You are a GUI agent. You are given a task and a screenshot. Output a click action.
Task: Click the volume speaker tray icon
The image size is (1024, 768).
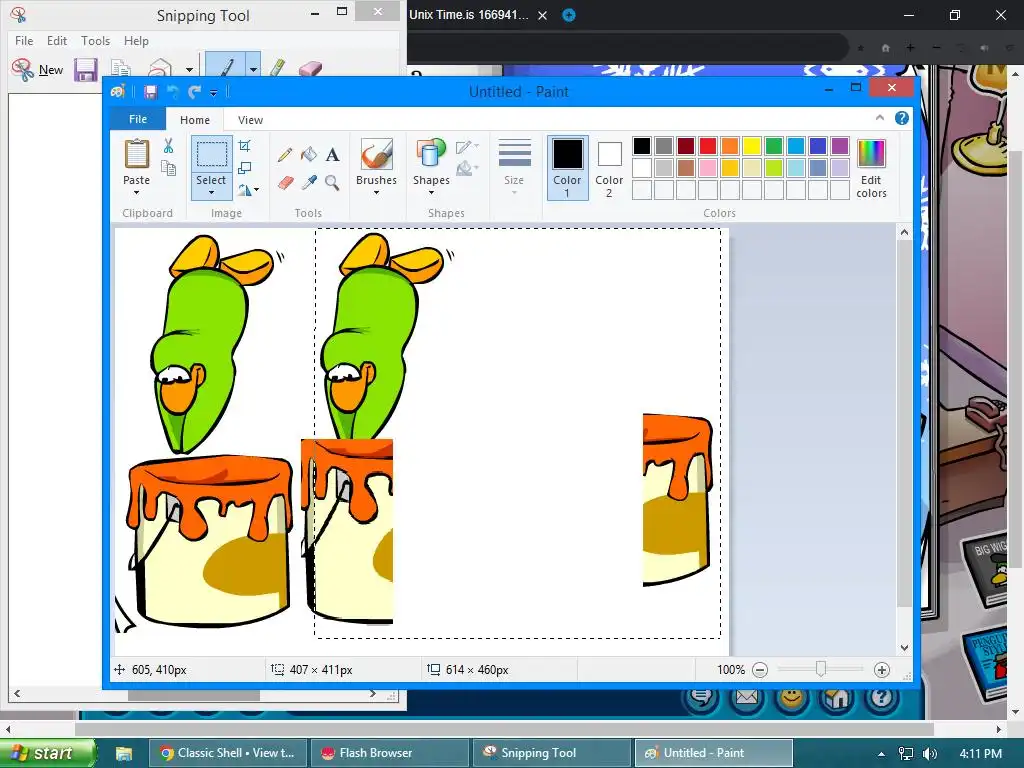tap(930, 754)
